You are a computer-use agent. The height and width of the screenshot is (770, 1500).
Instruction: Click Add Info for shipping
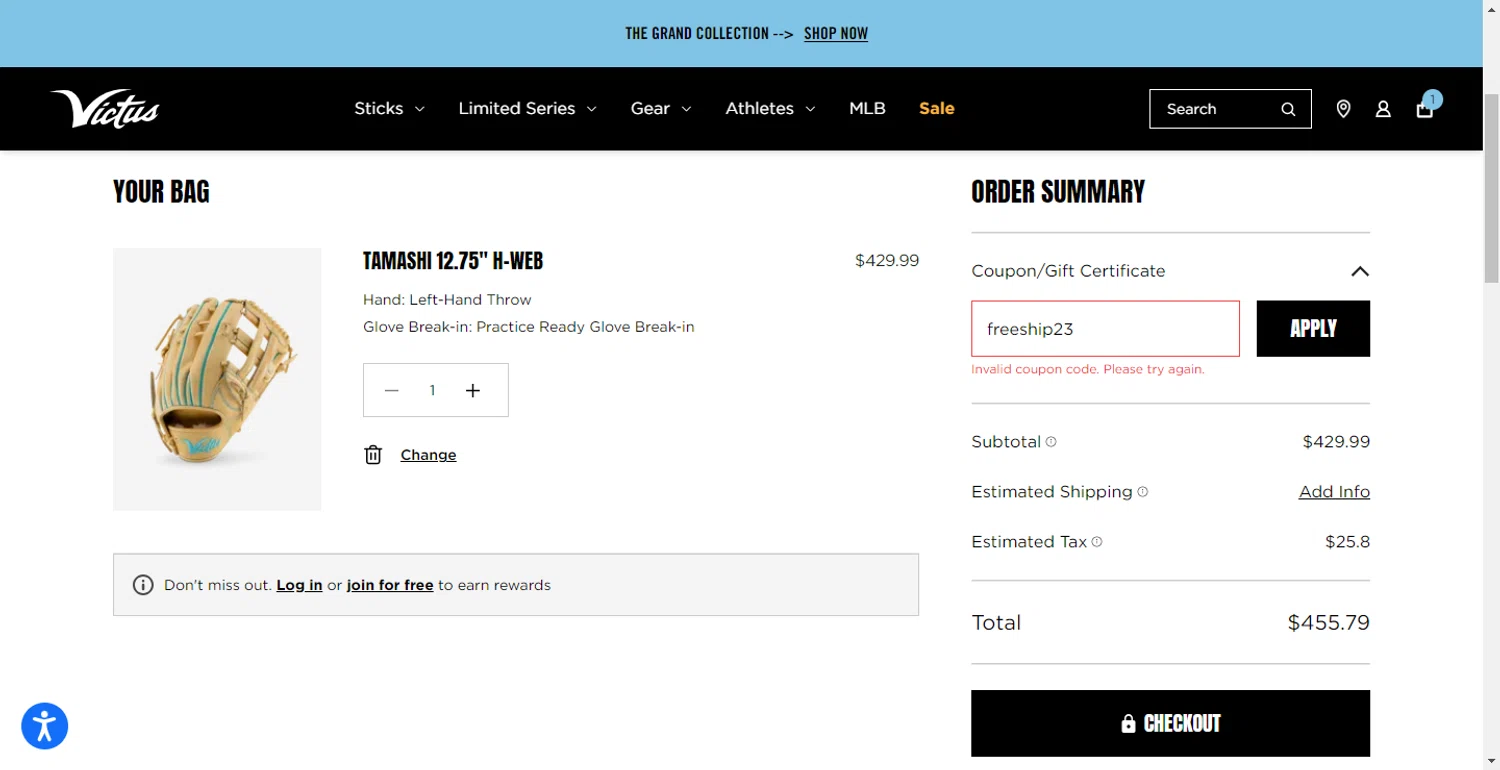point(1334,492)
